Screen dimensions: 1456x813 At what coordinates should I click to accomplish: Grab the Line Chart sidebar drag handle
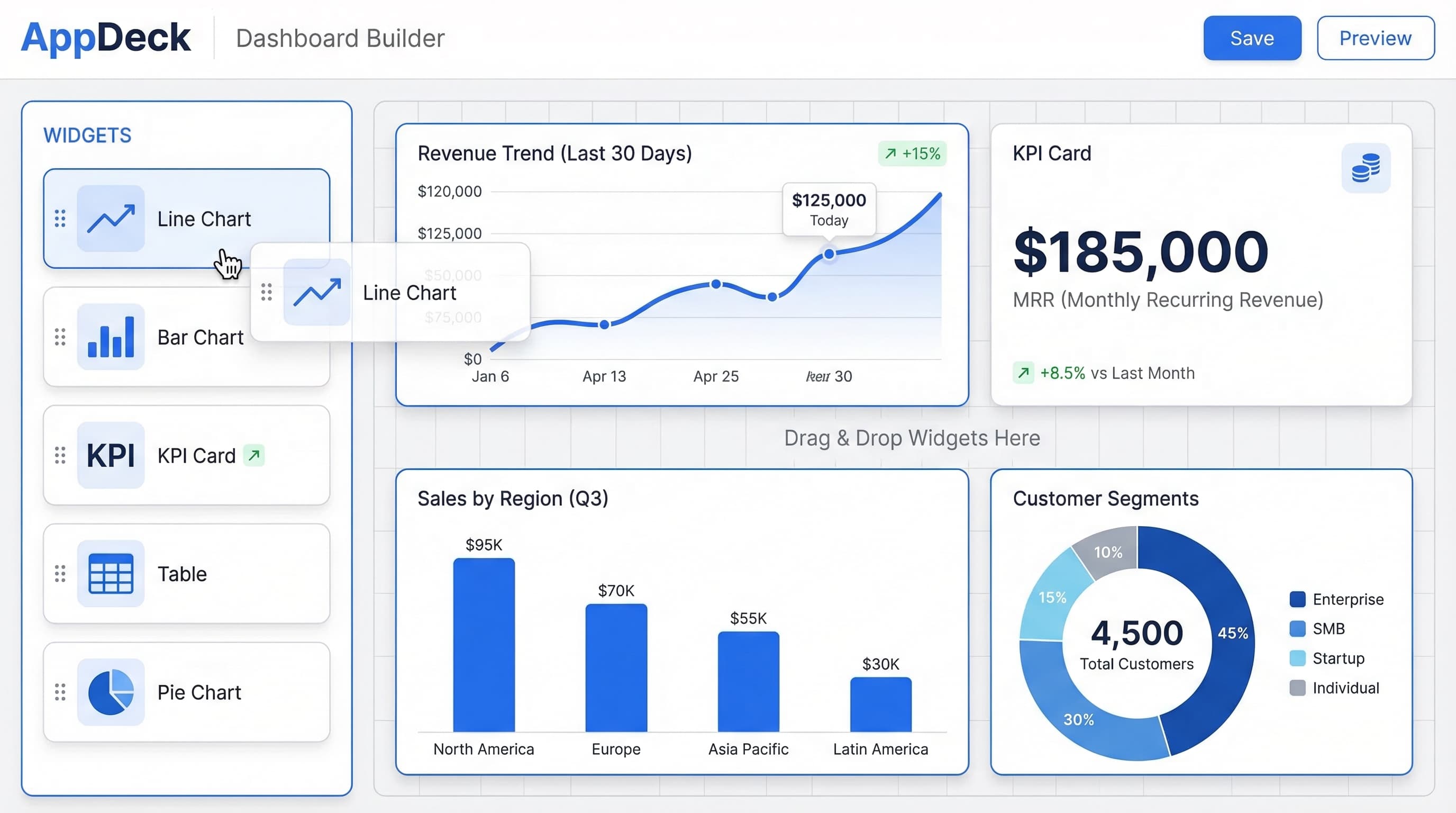(60, 218)
